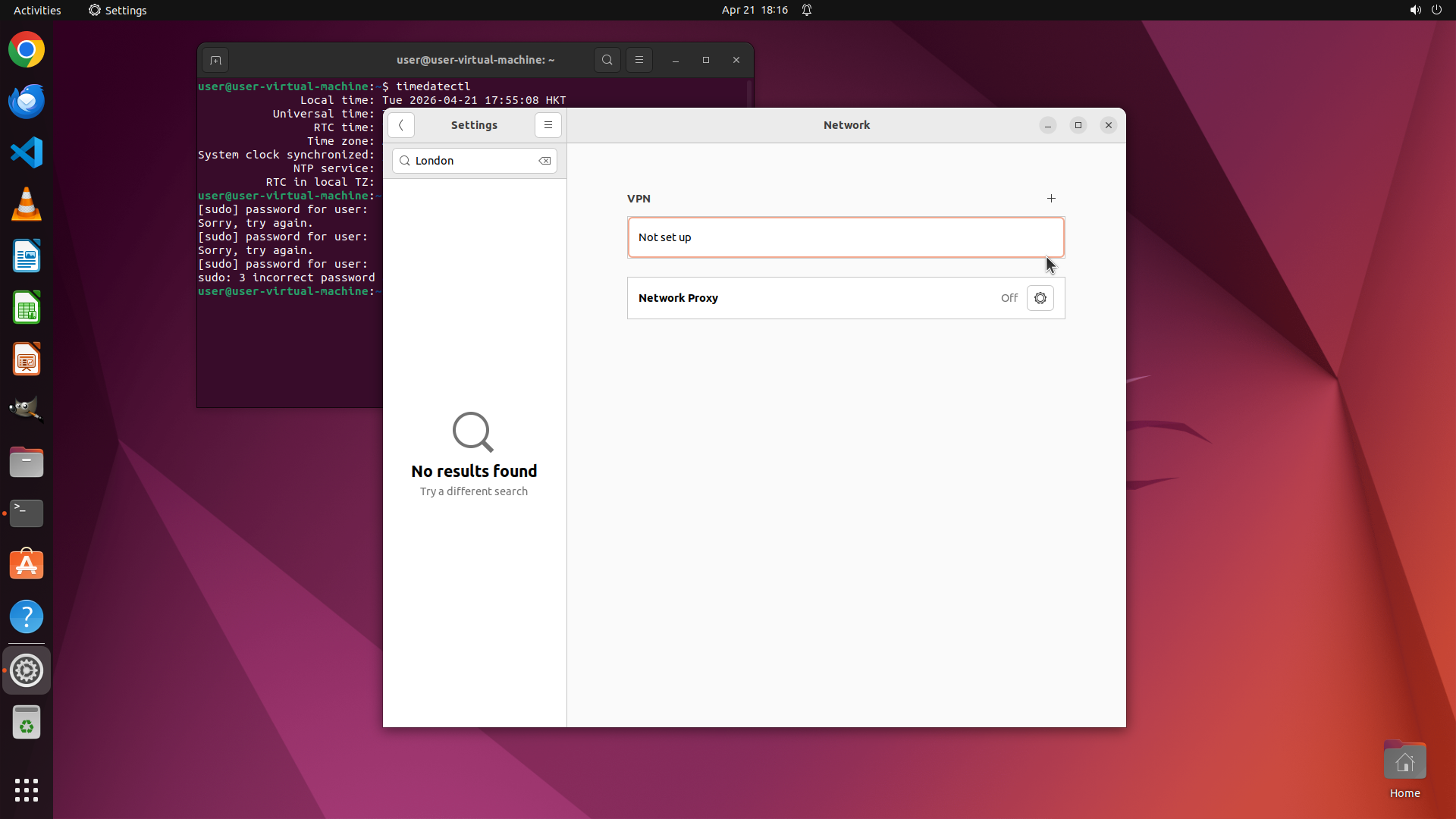This screenshot has height=819, width=1456.
Task: Show all applications grid
Action: [27, 789]
